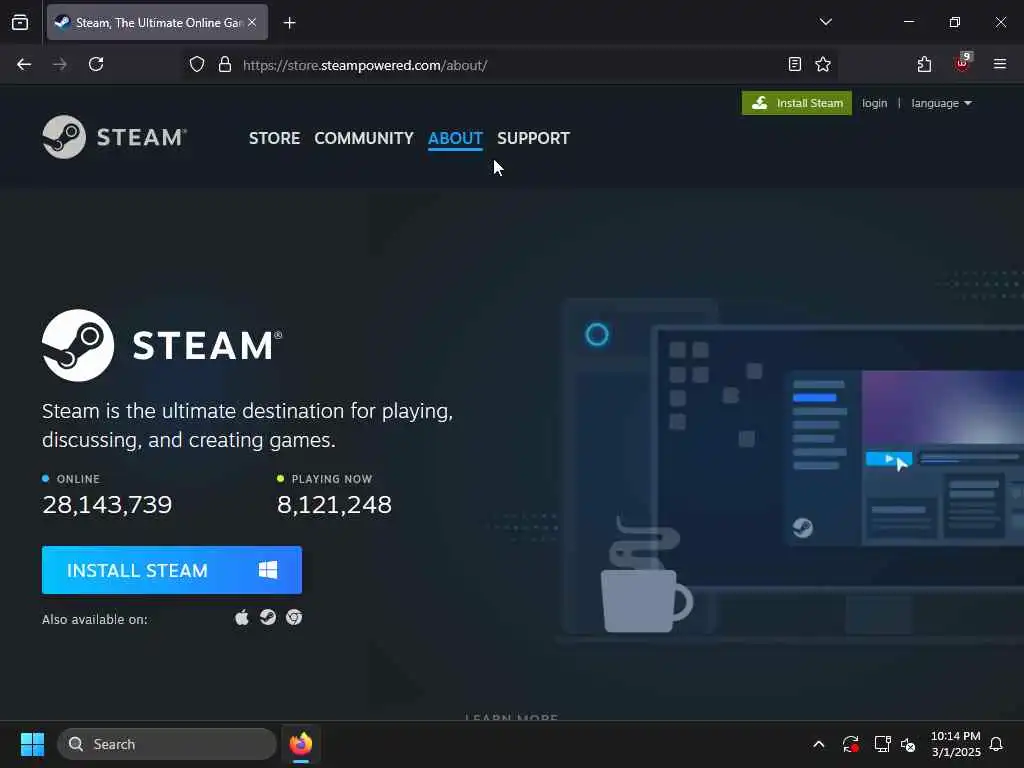Click the Firefox taskbar icon

tap(301, 744)
